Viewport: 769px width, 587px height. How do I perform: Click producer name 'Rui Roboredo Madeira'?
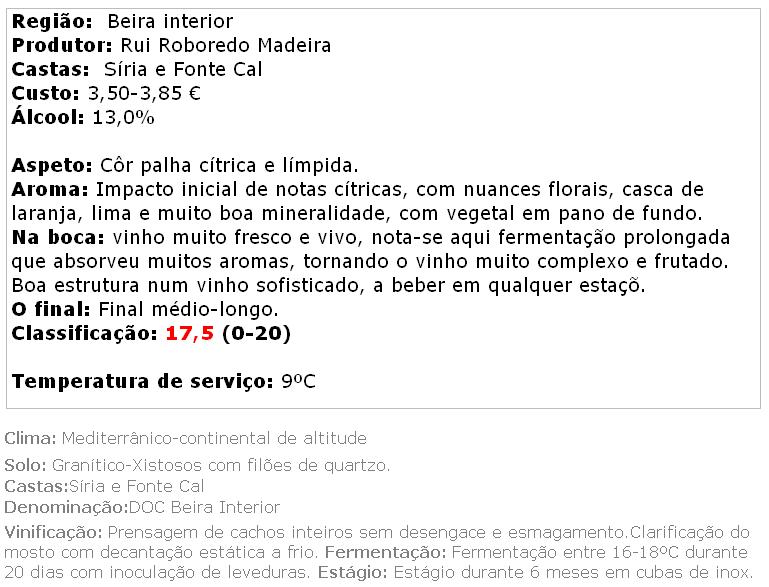coord(226,45)
